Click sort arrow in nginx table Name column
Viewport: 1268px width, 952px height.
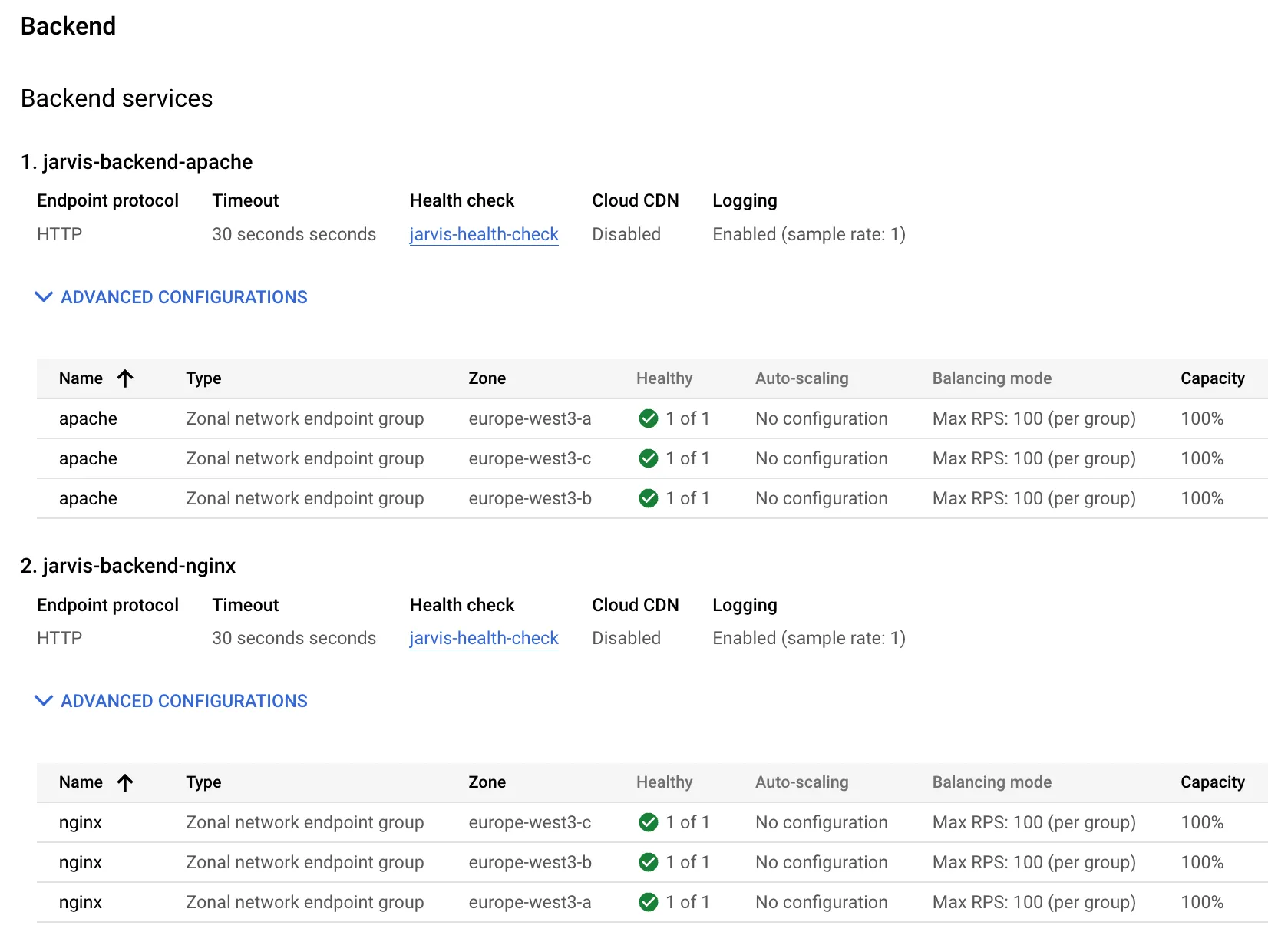click(x=125, y=782)
